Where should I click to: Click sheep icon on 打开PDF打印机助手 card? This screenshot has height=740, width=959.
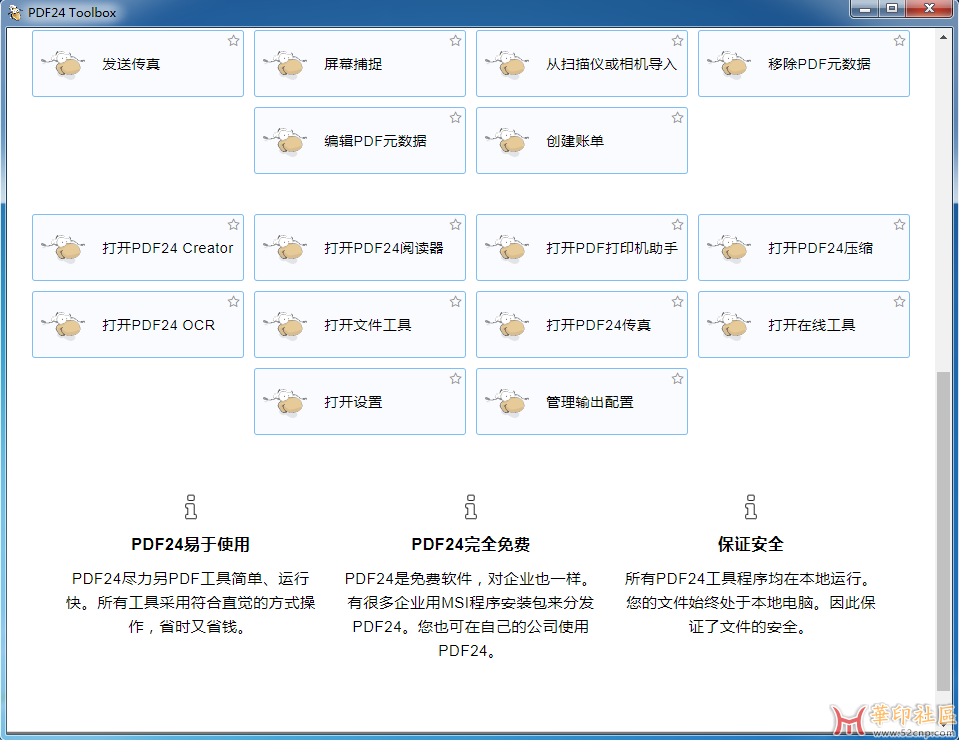(508, 248)
